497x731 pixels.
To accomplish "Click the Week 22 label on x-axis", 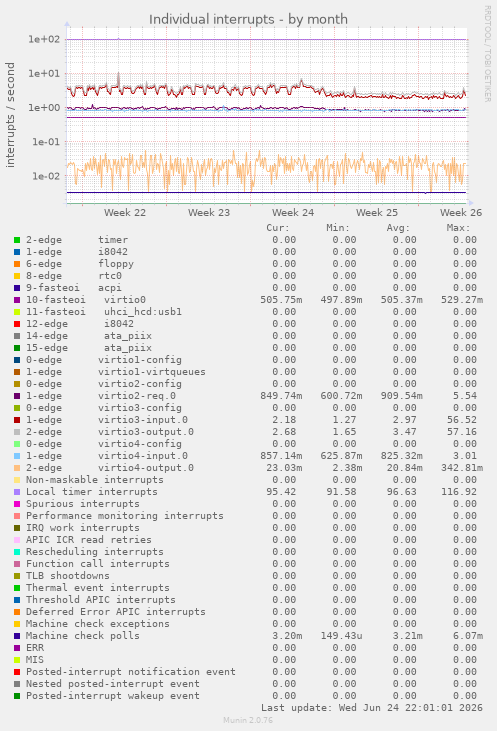I will [124, 213].
